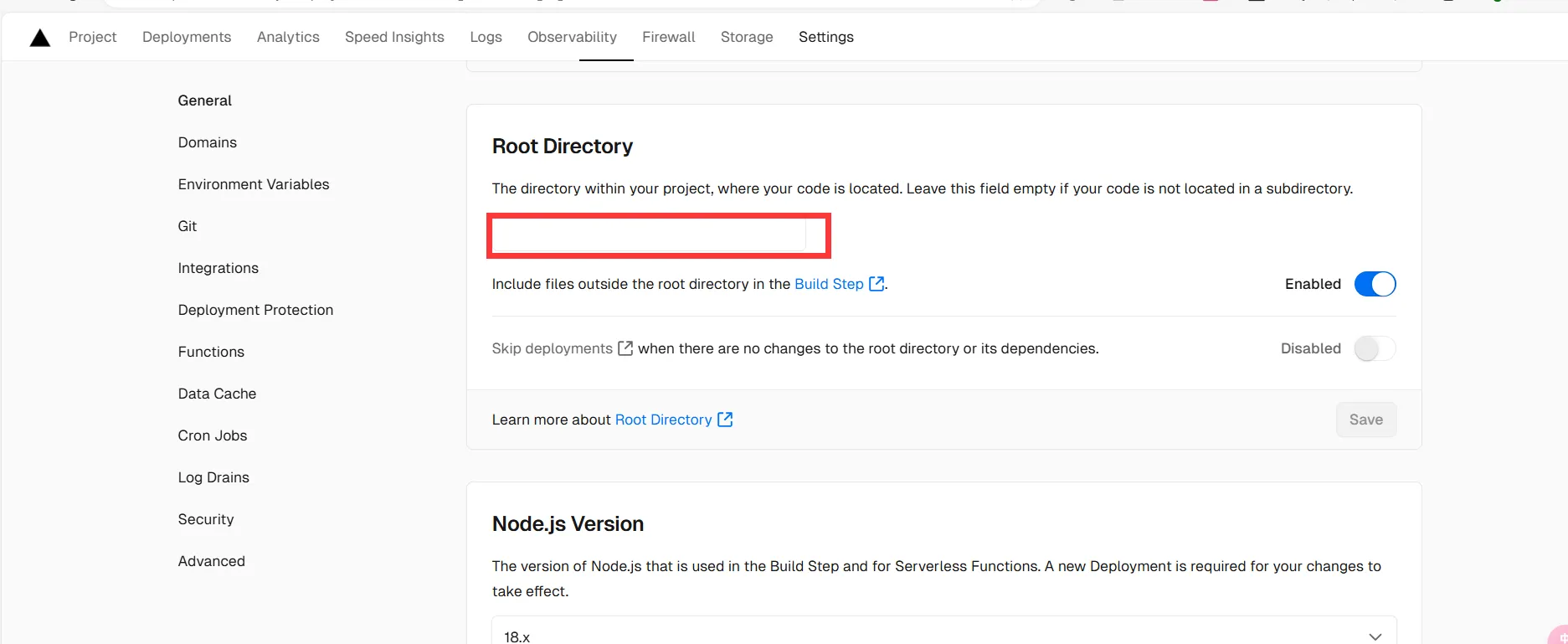The height and width of the screenshot is (644, 1568).
Task: Click external link icon beside Skip deployments
Action: [x=625, y=348]
